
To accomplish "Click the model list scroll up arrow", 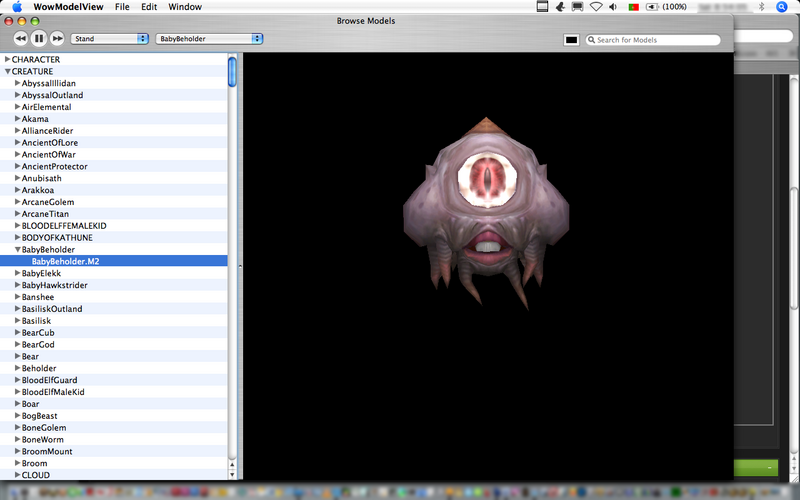I will (232, 465).
